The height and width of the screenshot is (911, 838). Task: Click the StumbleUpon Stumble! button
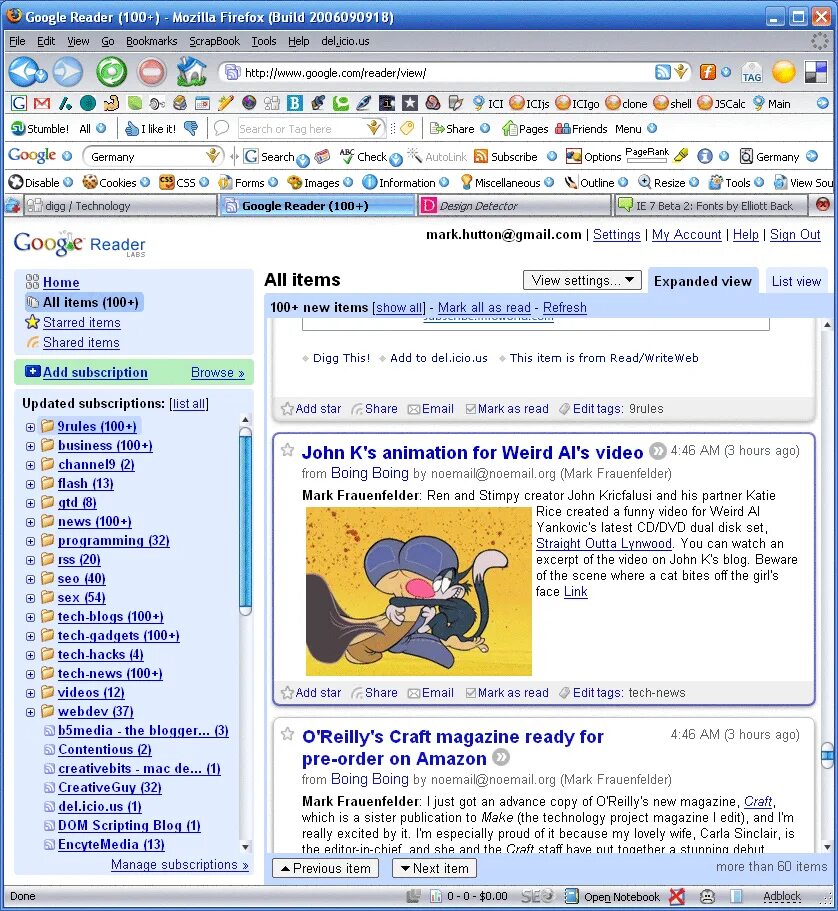click(41, 128)
